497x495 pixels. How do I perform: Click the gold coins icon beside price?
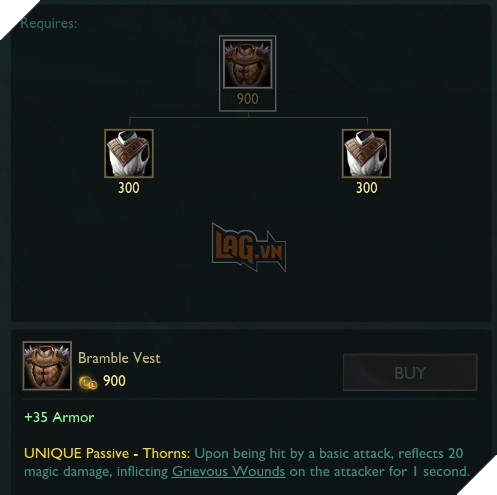tap(88, 382)
